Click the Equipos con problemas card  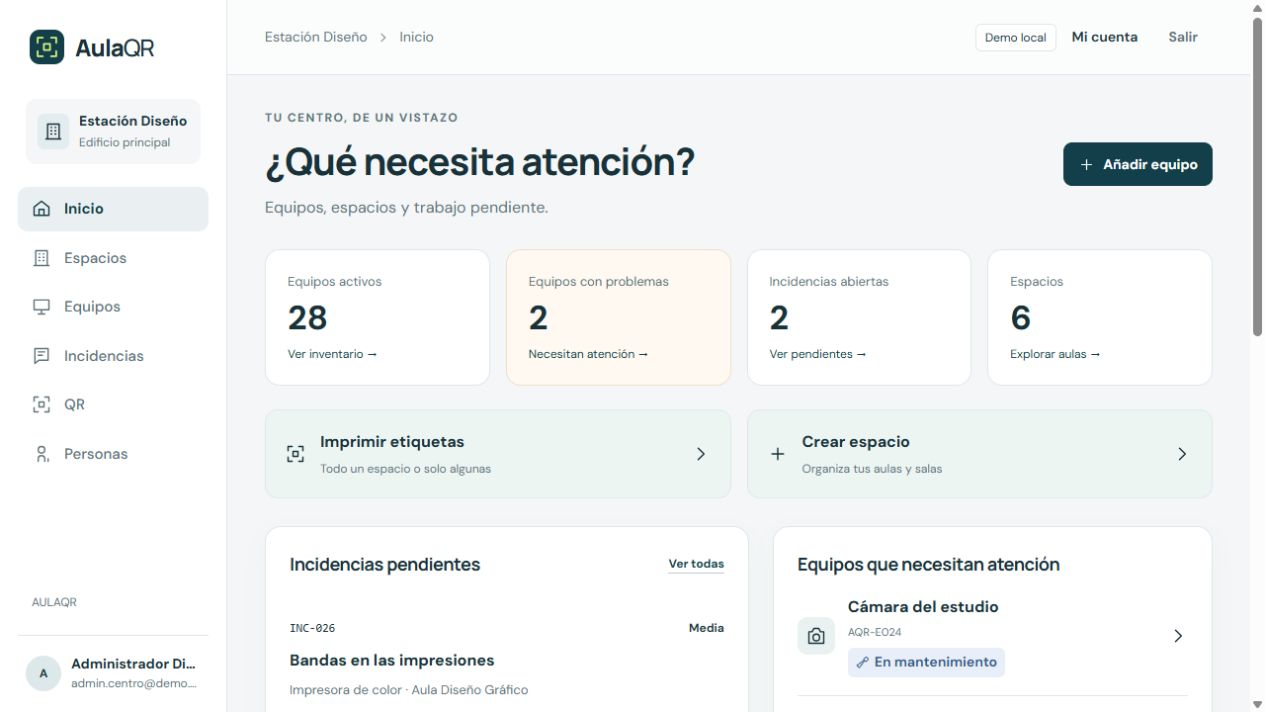(618, 317)
